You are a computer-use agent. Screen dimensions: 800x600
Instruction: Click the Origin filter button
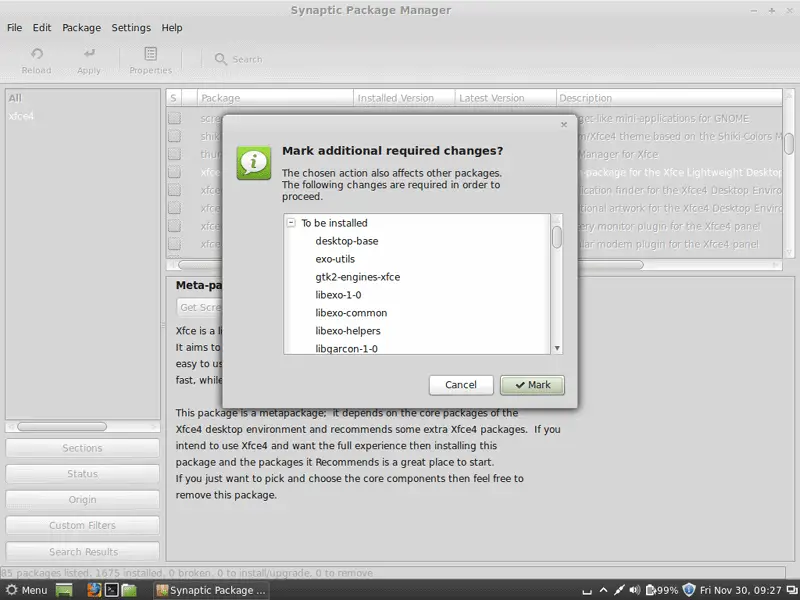(x=83, y=500)
